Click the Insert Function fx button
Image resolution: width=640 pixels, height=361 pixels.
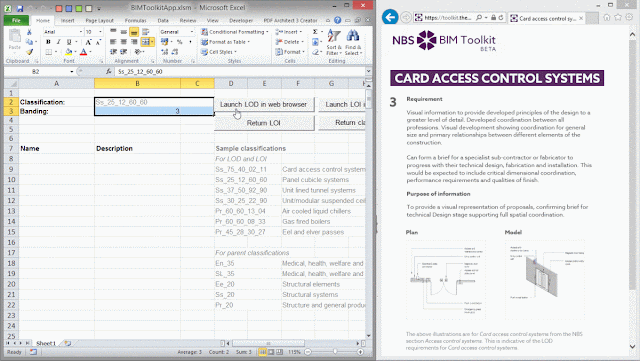(109, 71)
